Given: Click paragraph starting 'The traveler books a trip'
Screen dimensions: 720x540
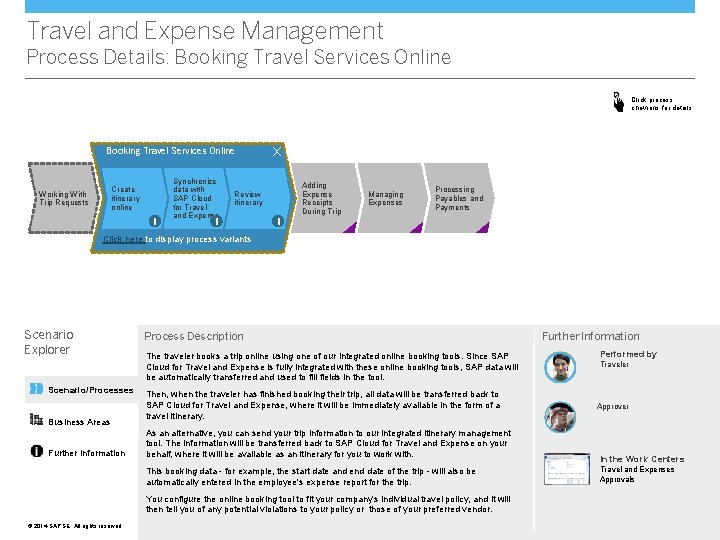Looking at the screenshot, I should pos(332,366).
